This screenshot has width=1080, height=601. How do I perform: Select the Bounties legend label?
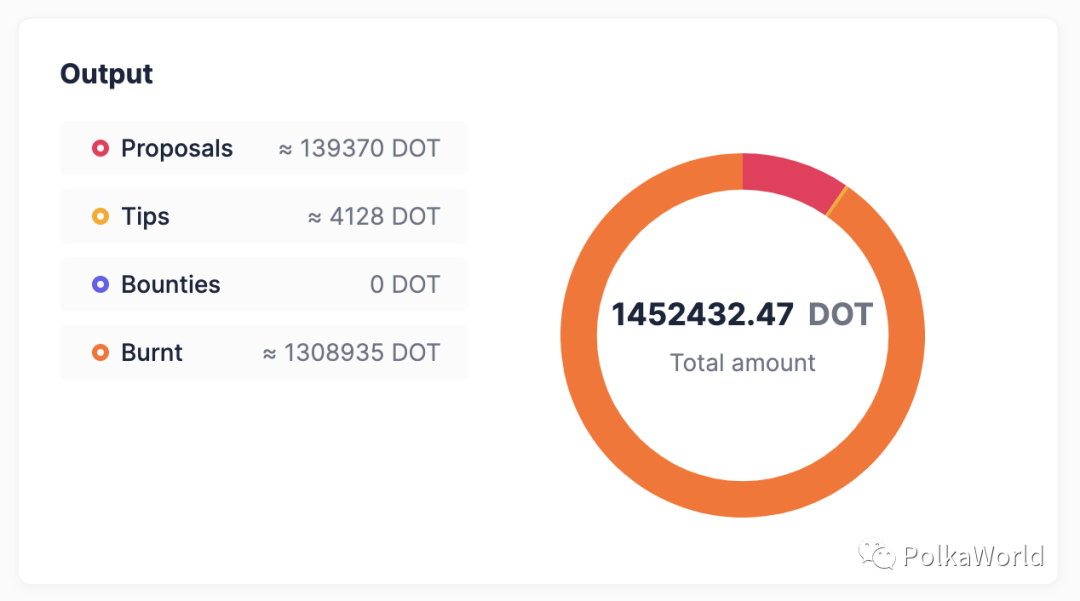(171, 285)
